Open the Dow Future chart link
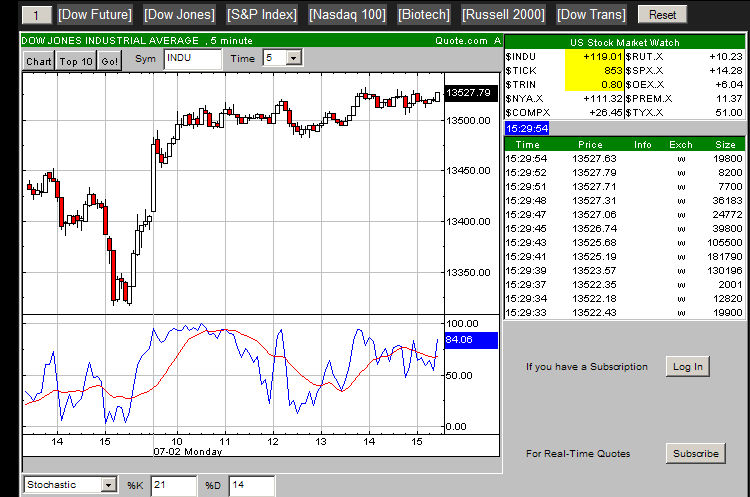Screen dimensions: 750x497 click(x=95, y=14)
